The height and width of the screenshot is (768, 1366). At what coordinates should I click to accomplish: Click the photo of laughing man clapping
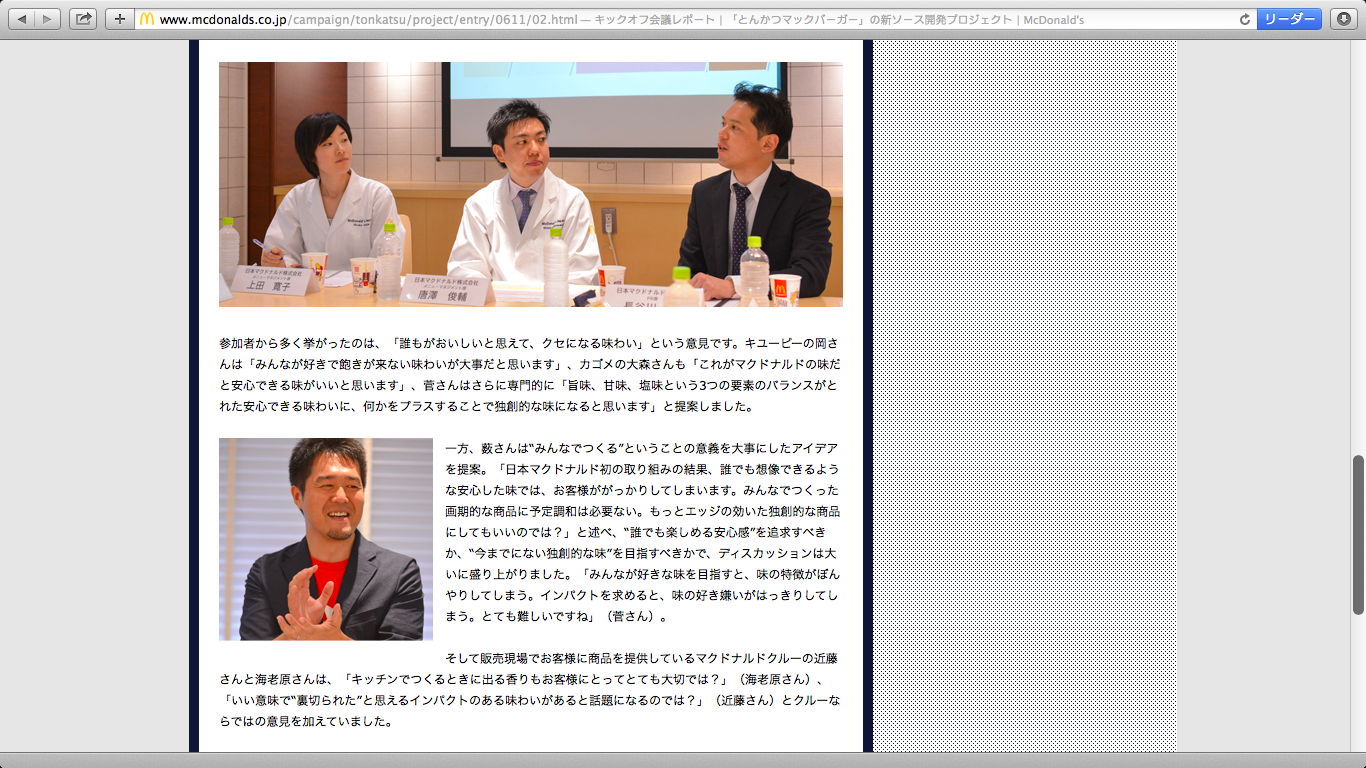(326, 539)
